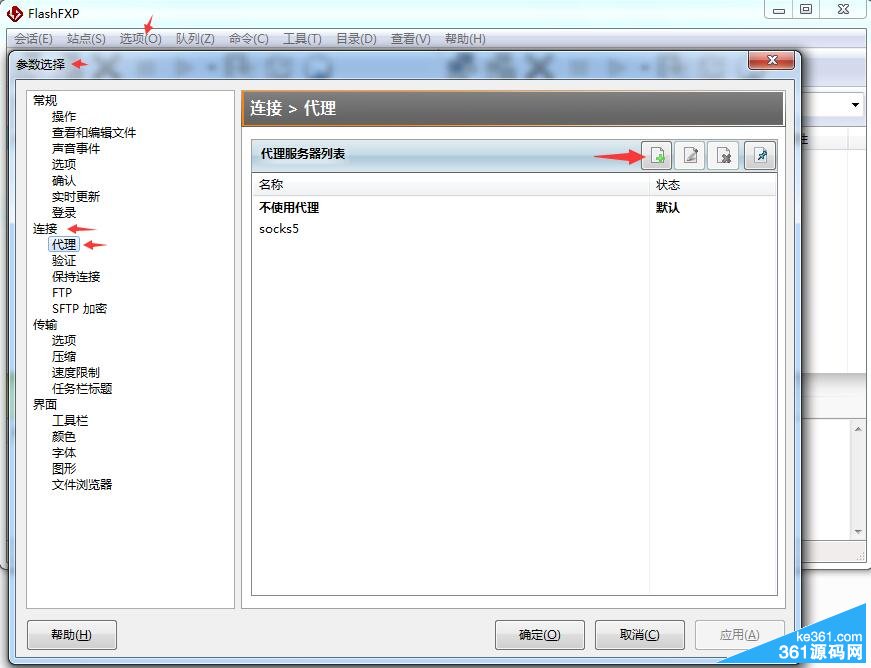The width and height of the screenshot is (871, 668).
Task: Open the 选项(O) menu
Action: coord(141,39)
